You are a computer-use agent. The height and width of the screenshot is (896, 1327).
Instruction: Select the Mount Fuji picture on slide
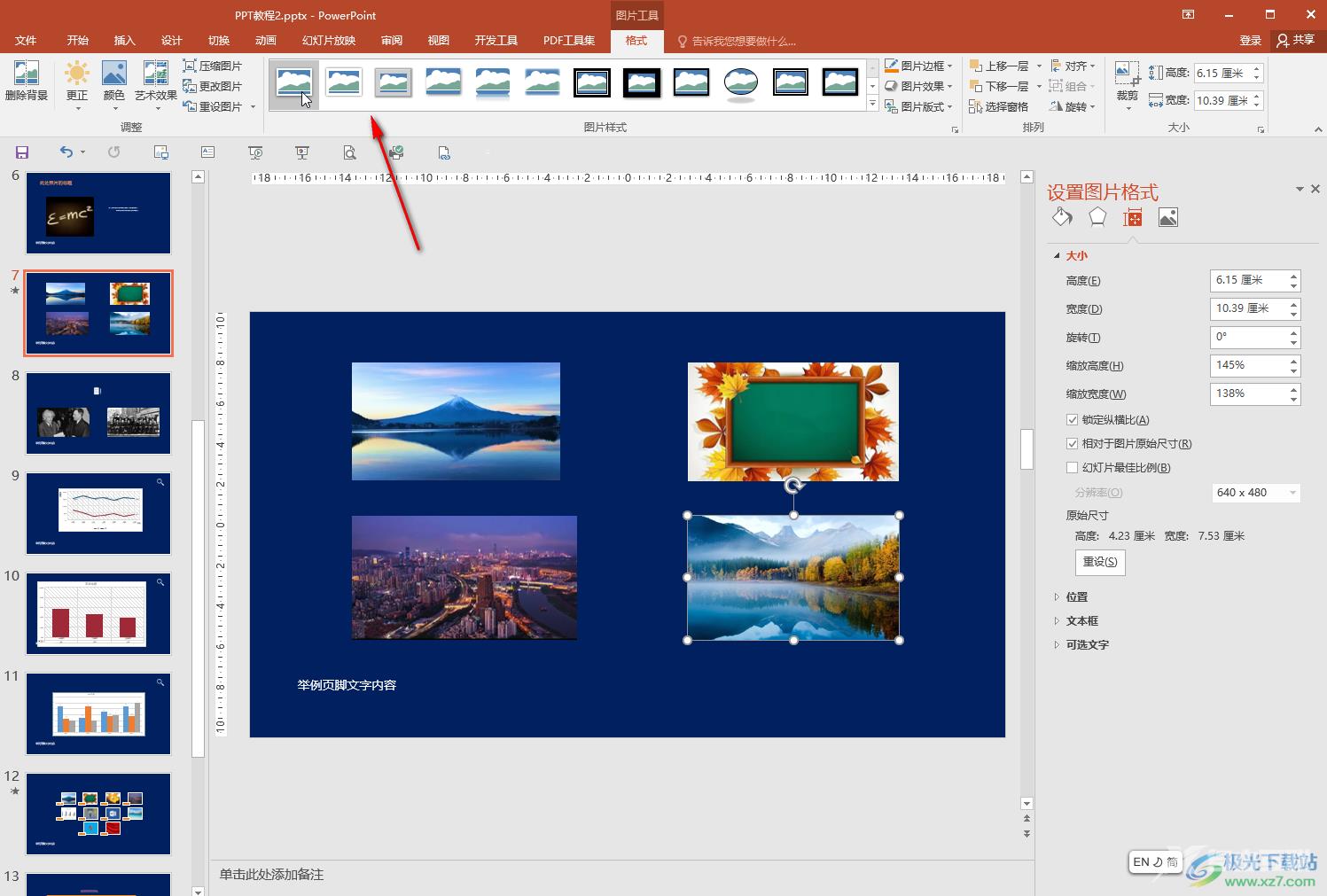pyautogui.click(x=456, y=421)
